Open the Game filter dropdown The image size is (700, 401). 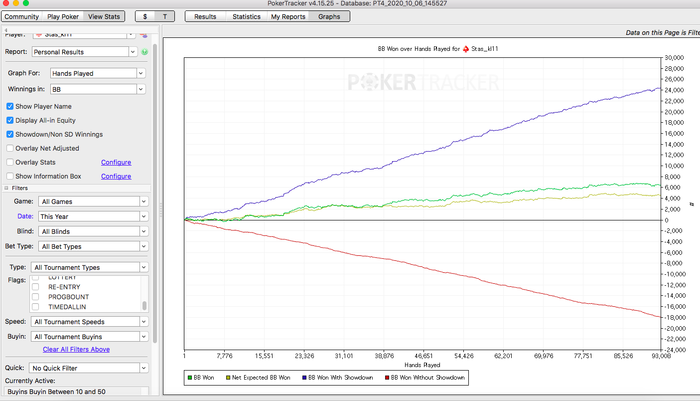143,201
